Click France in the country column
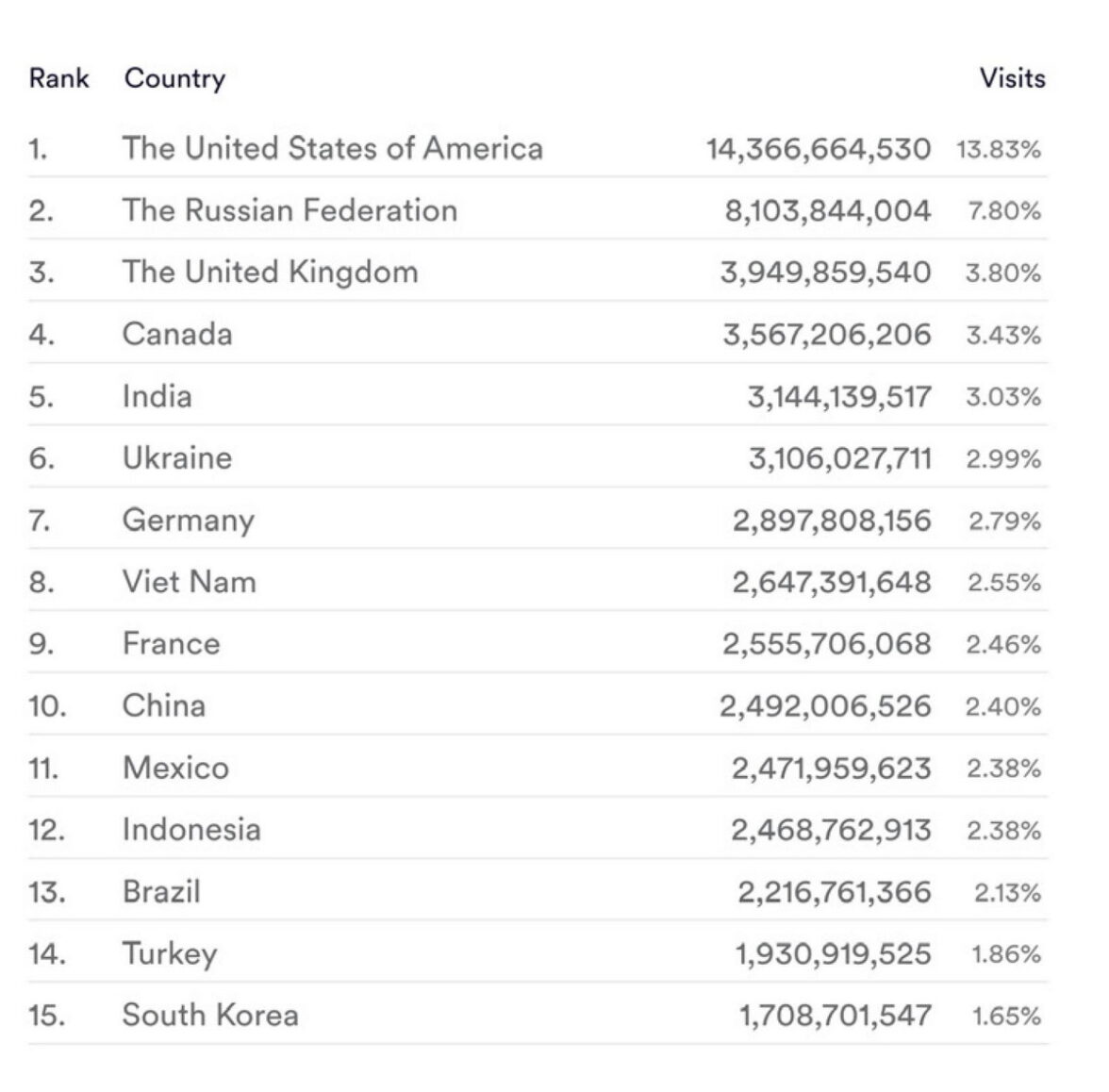 171,644
